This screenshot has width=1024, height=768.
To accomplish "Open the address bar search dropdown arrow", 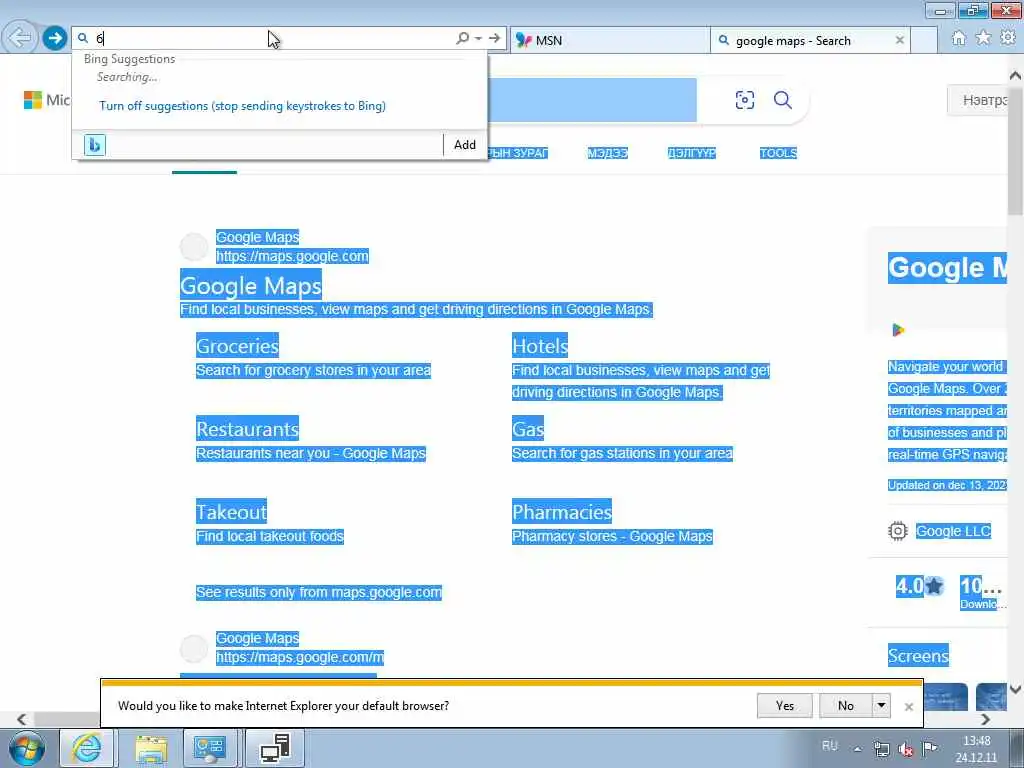I will [479, 39].
